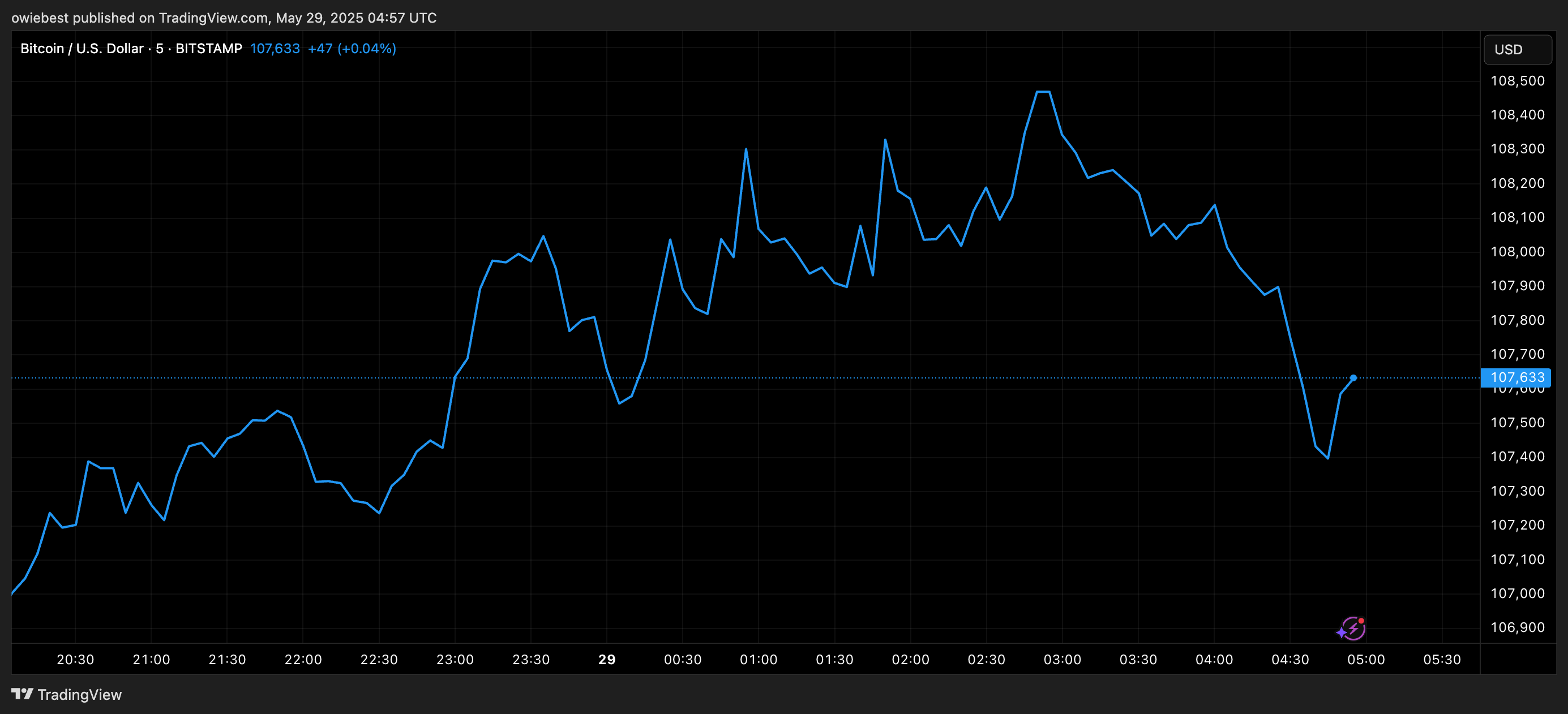Click the 108,500 price axis label
Viewport: 1568px width, 714px height.
[x=1517, y=81]
